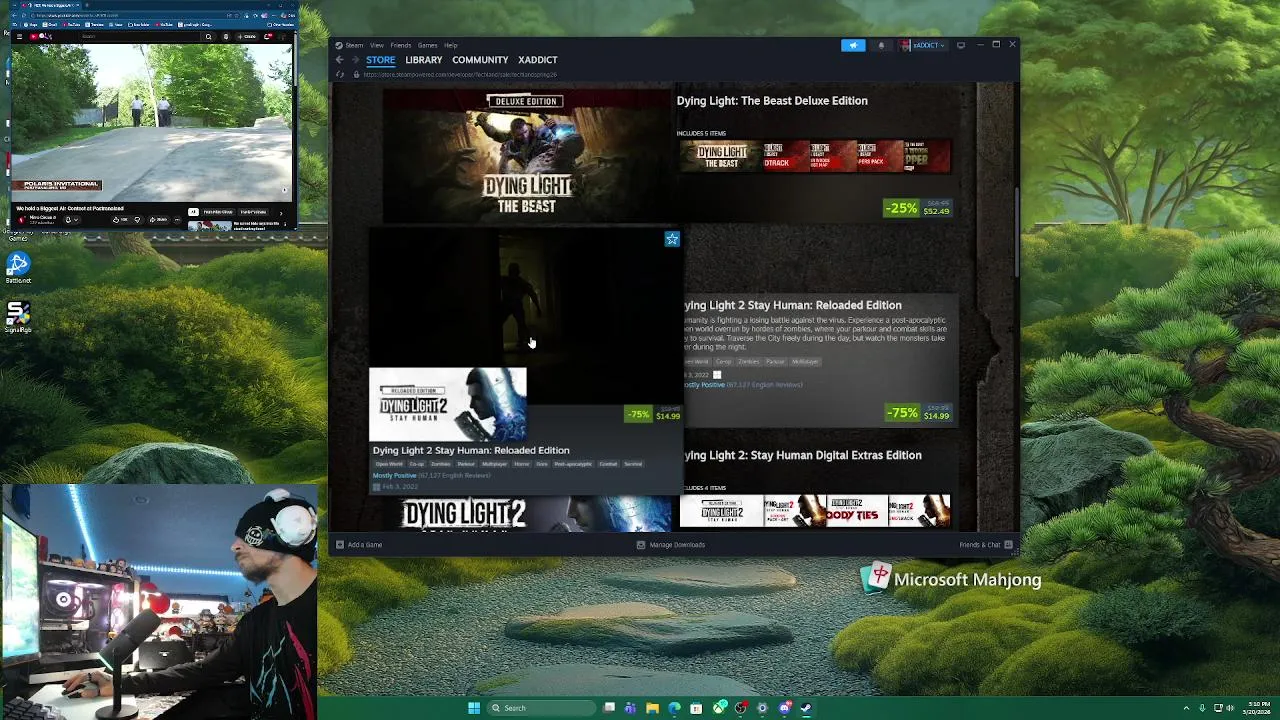1280x720 pixels.
Task: Open Steam announcements megaphone button
Action: (853, 45)
